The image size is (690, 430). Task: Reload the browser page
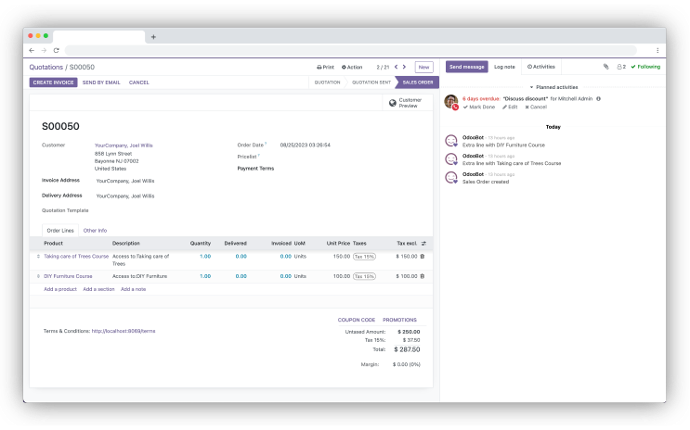point(56,50)
